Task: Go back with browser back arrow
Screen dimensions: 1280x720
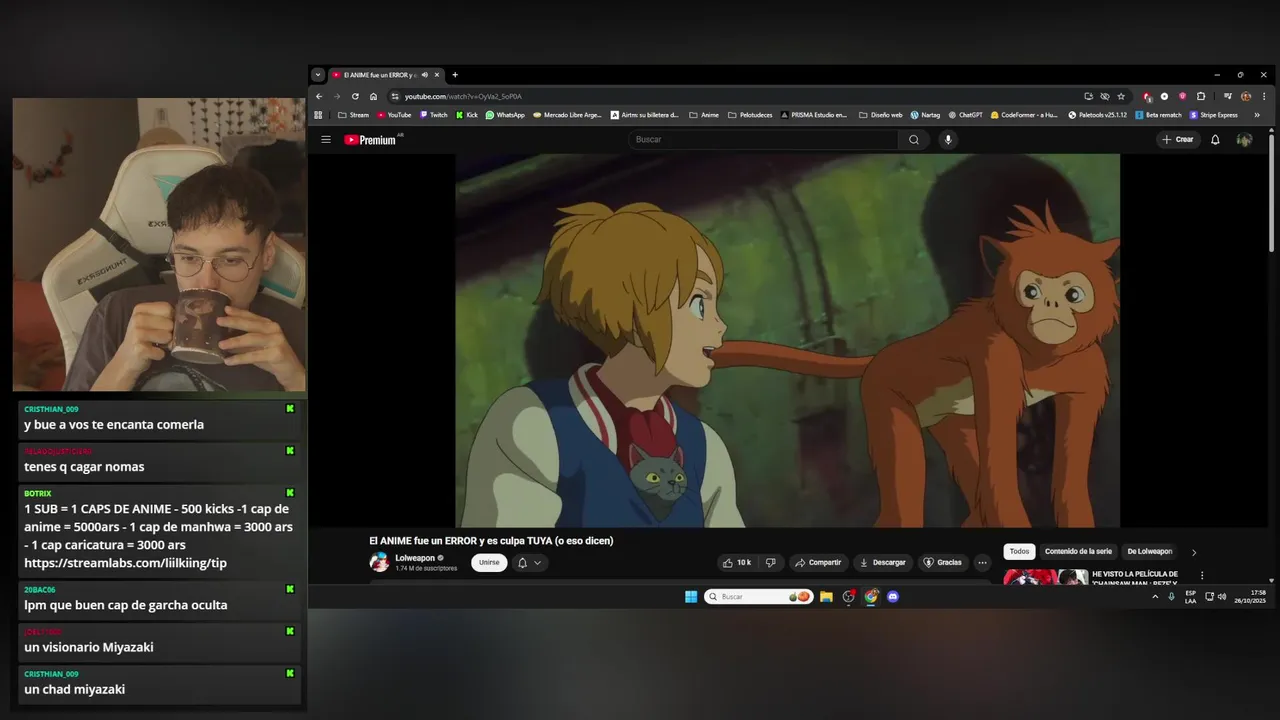Action: (319, 96)
